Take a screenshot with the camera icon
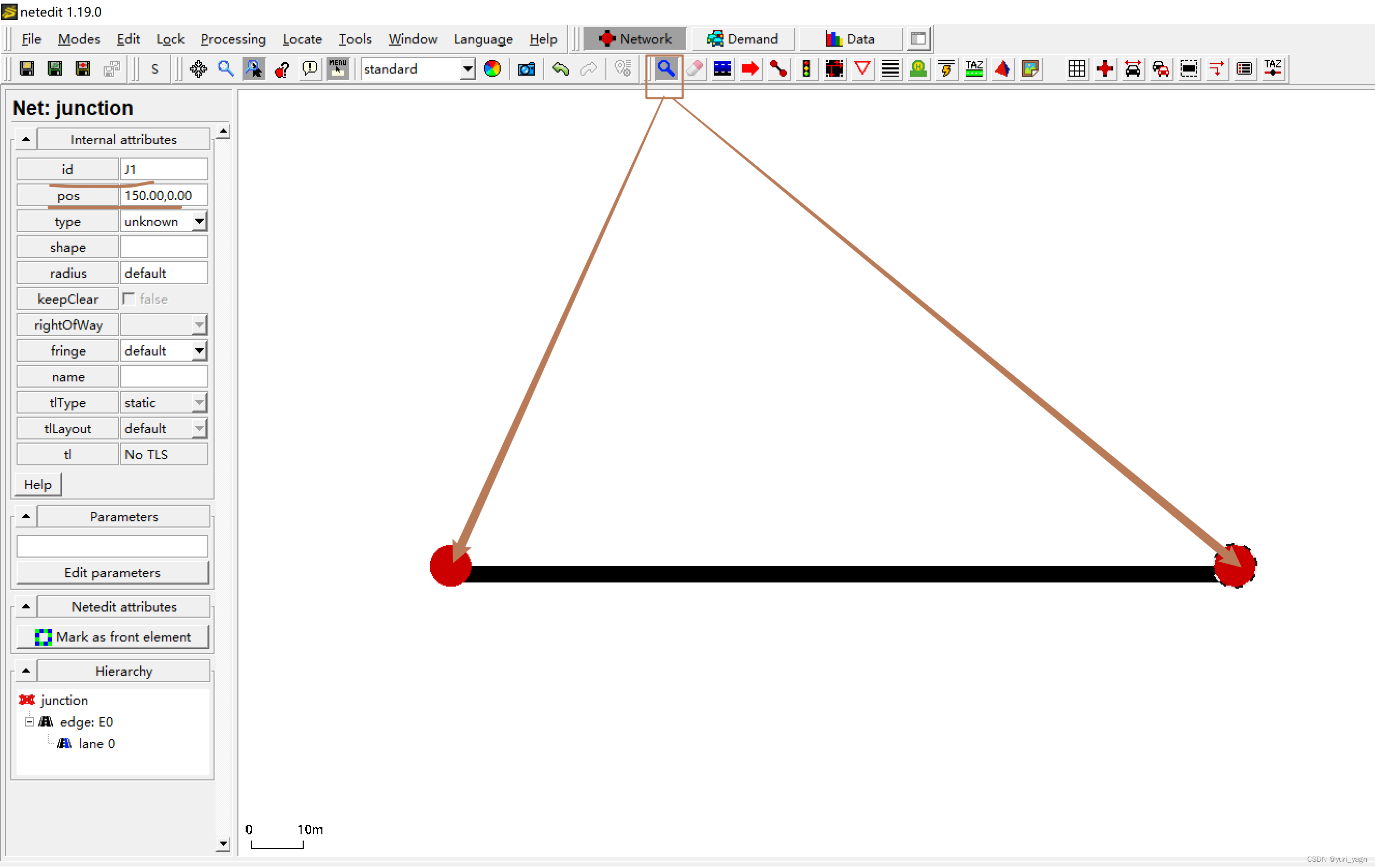Image resolution: width=1375 pixels, height=868 pixels. (526, 69)
